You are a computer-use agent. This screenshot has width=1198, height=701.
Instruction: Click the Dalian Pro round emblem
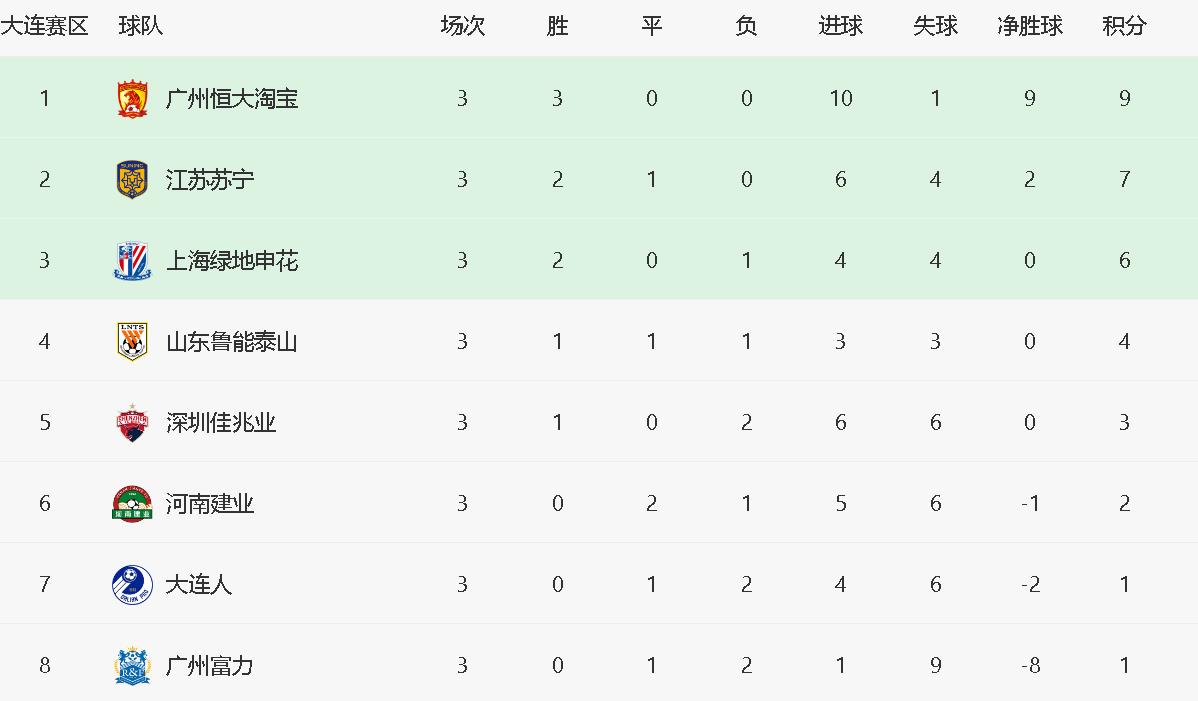pos(132,584)
